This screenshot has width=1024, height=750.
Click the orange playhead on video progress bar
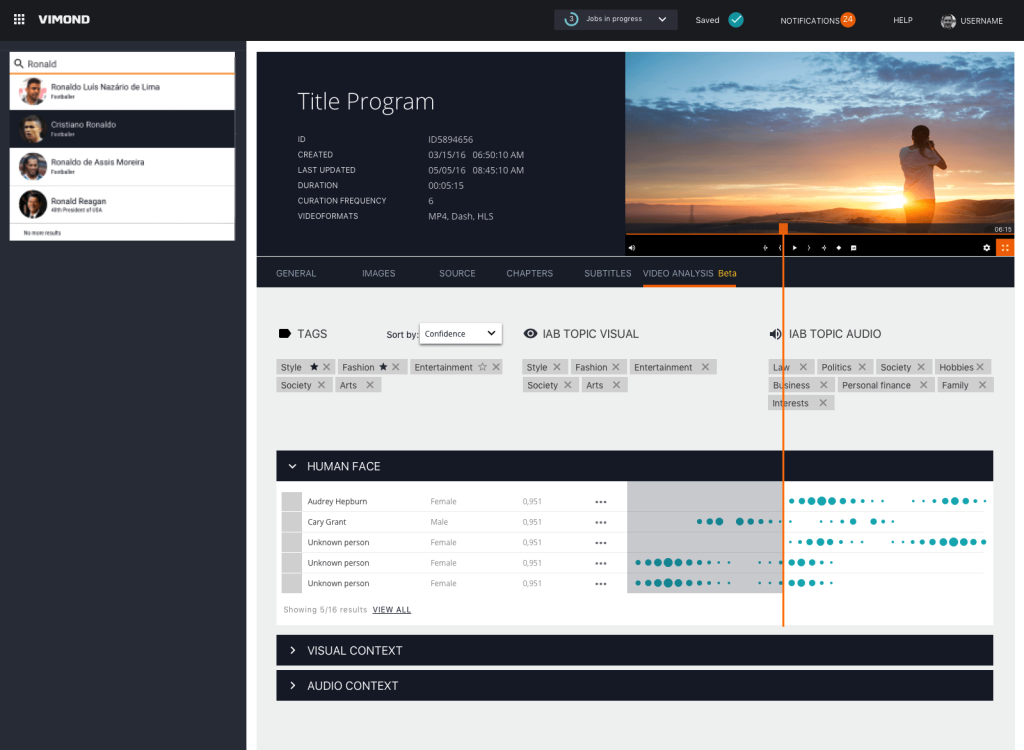783,228
